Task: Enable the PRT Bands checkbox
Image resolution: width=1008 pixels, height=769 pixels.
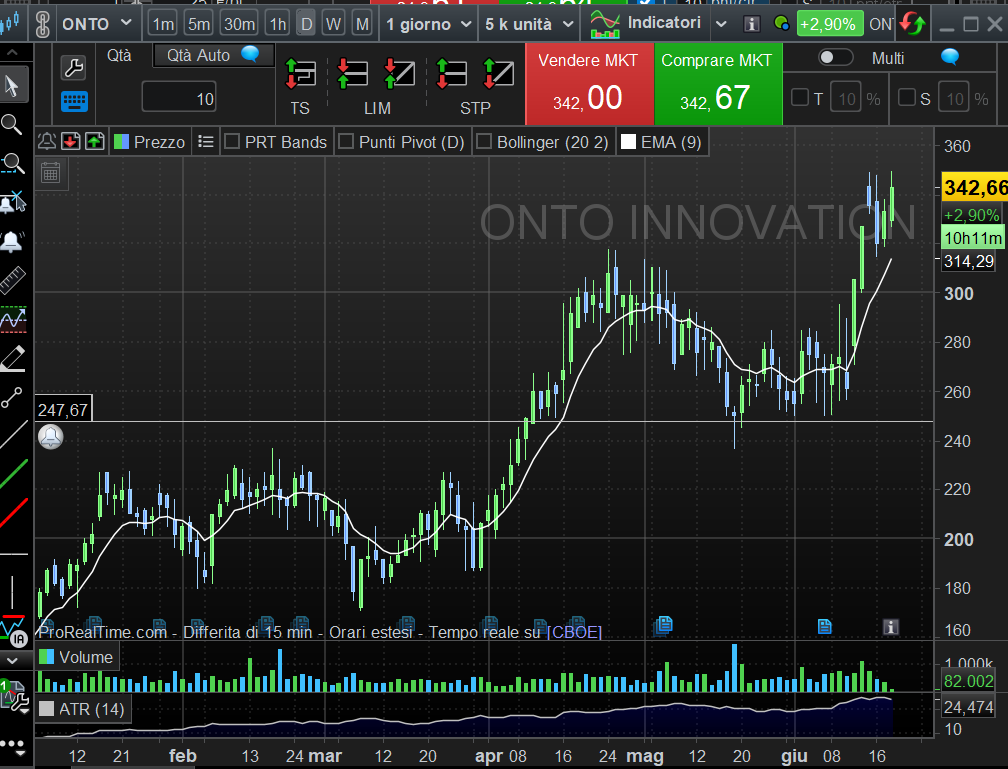Action: (232, 141)
